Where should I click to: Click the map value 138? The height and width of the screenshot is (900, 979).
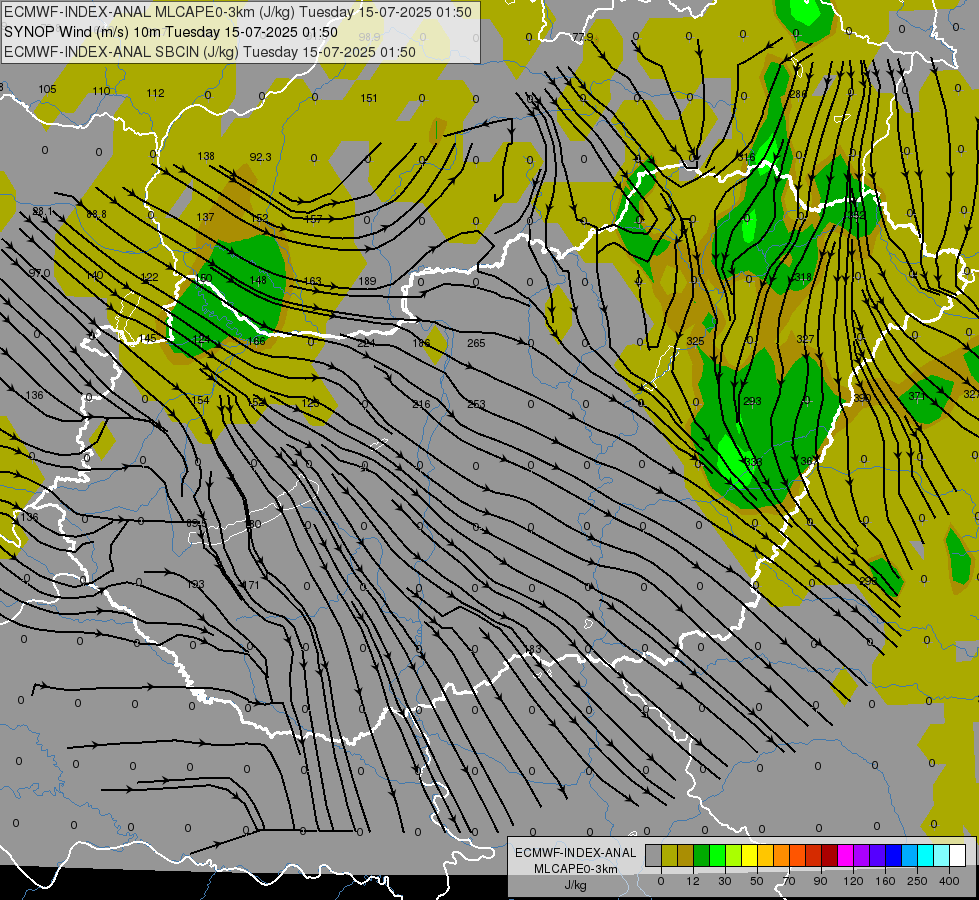point(206,156)
